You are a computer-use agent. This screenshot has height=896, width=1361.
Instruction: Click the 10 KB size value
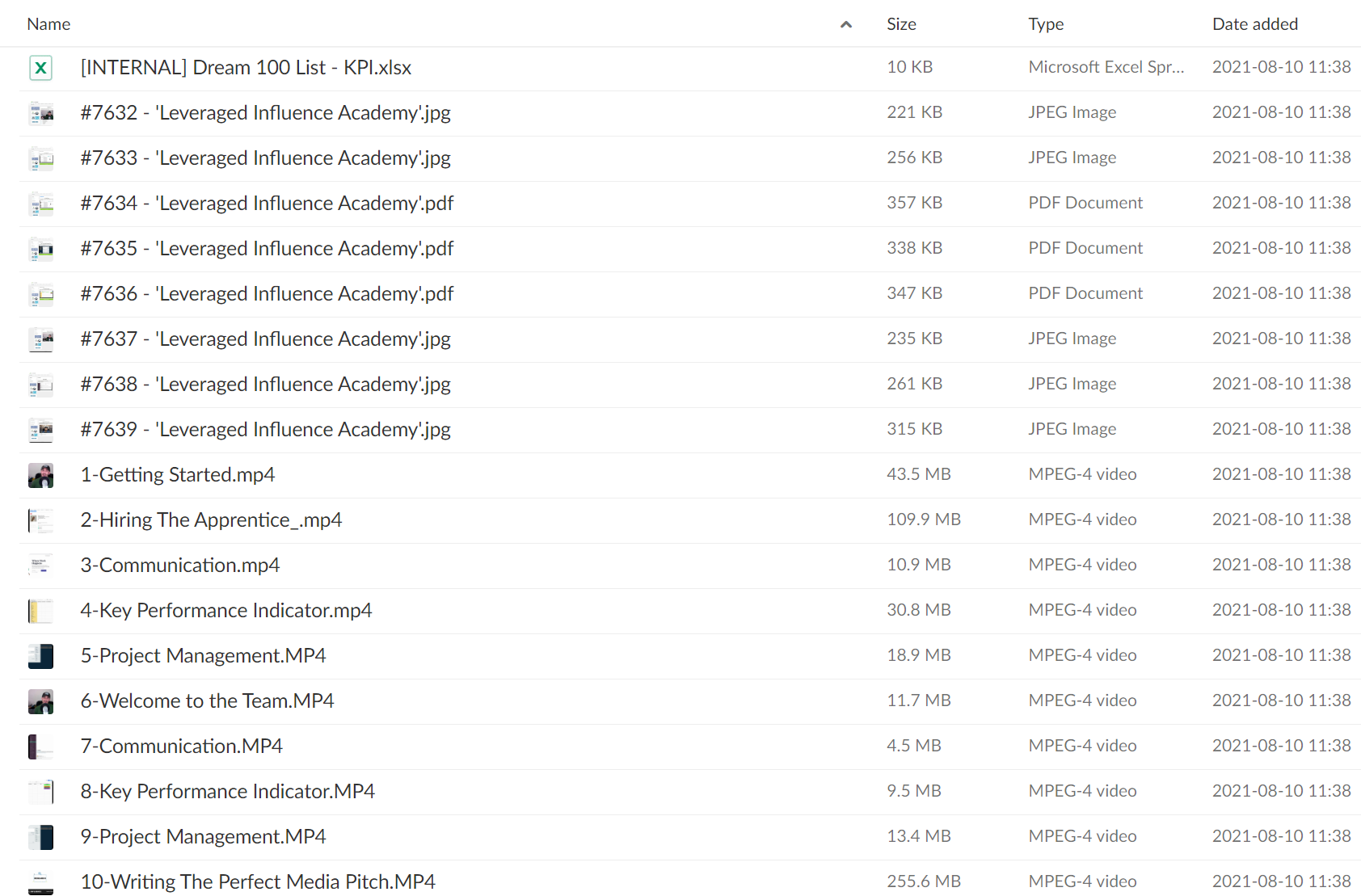point(909,67)
